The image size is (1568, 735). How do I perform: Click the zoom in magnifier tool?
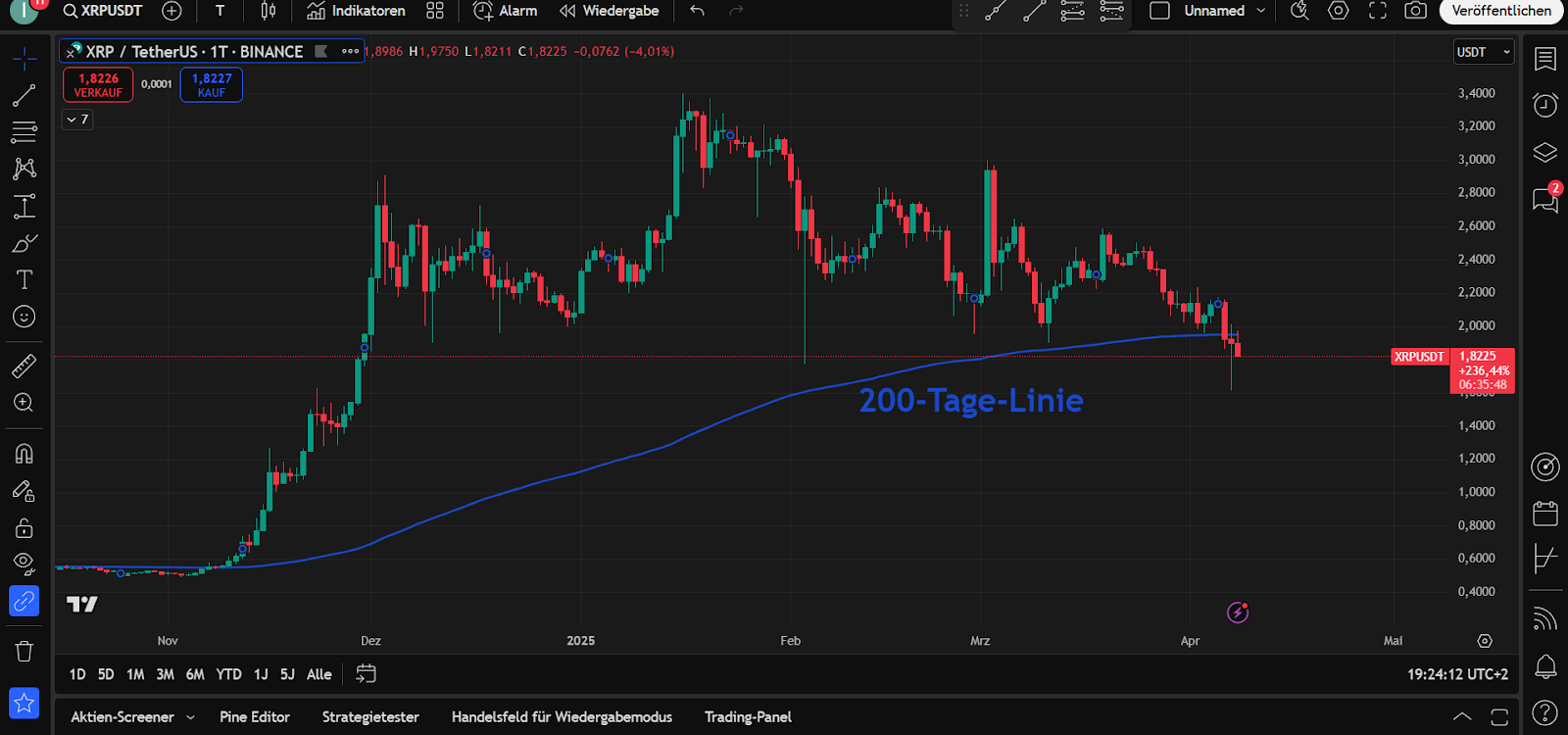click(x=24, y=403)
